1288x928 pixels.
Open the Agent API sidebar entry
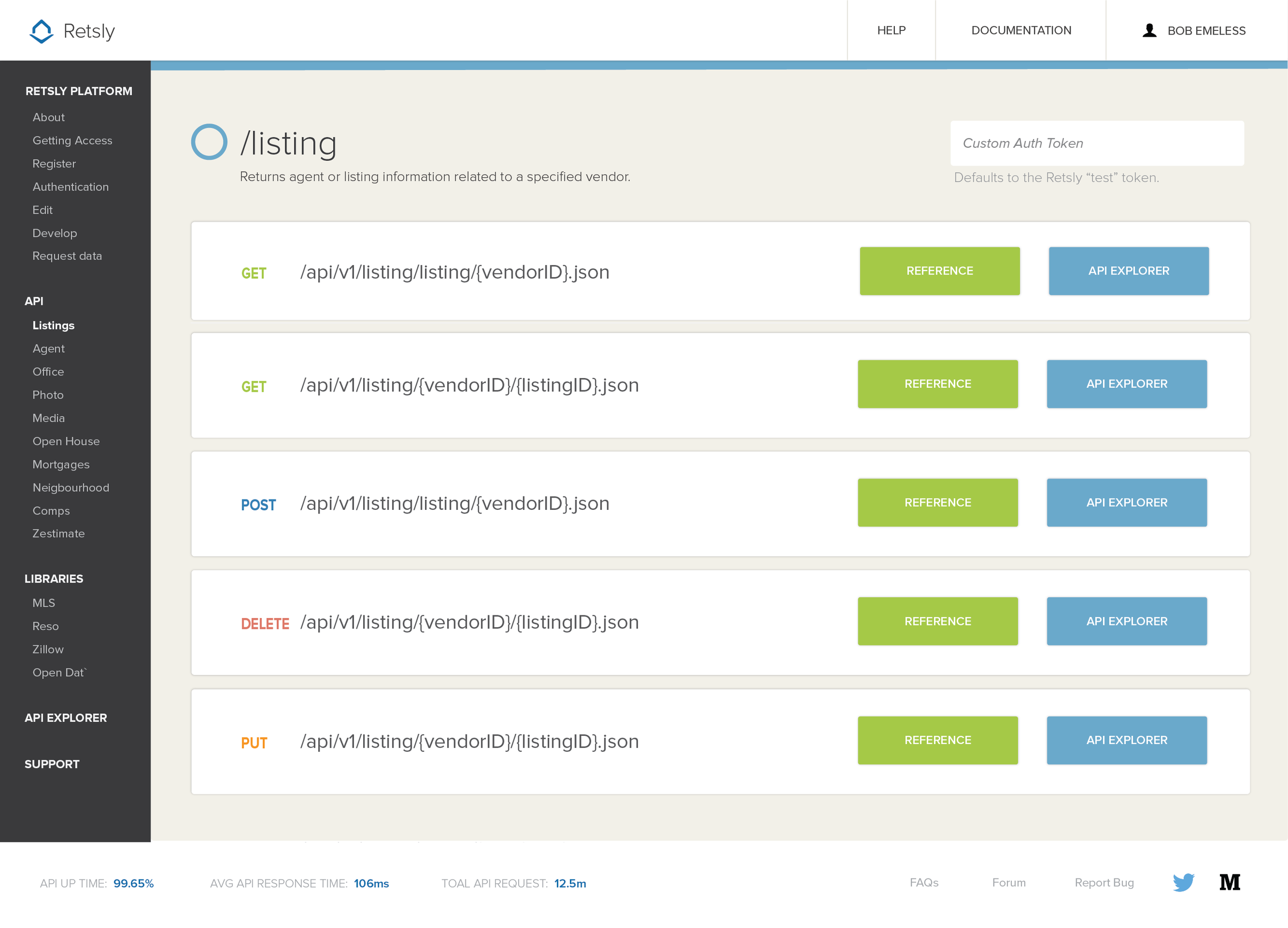48,348
